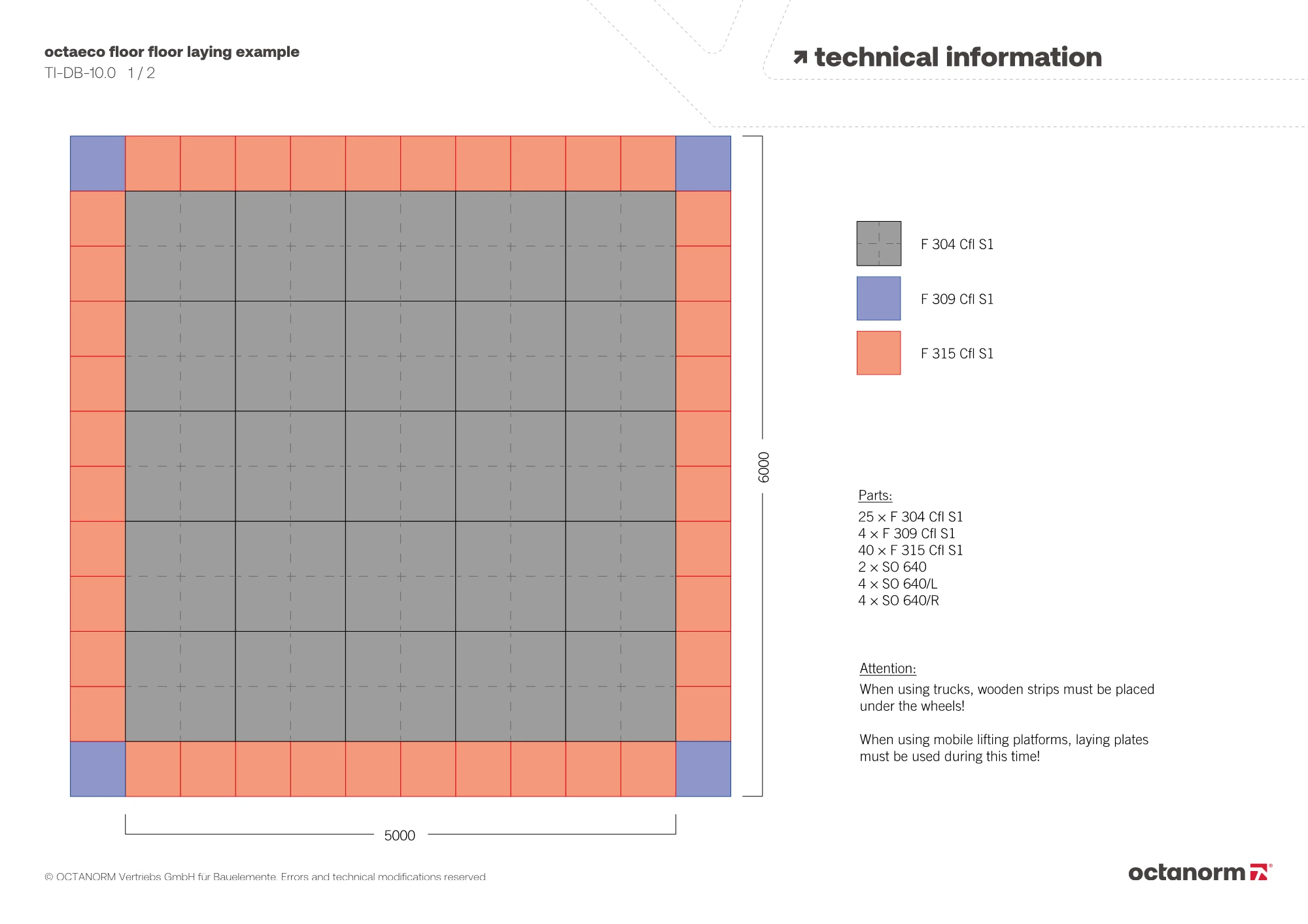
Task: Click the arrow icon before technical information
Action: click(x=800, y=58)
